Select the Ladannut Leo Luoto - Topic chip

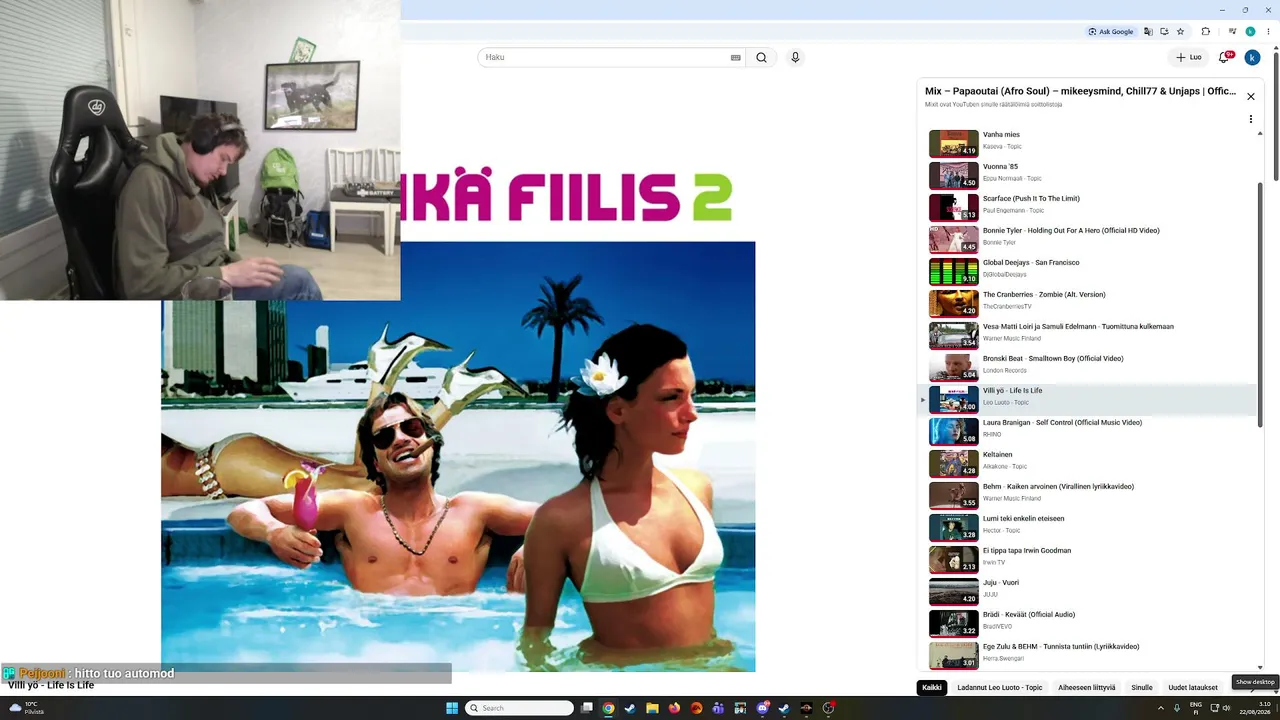pos(1000,688)
